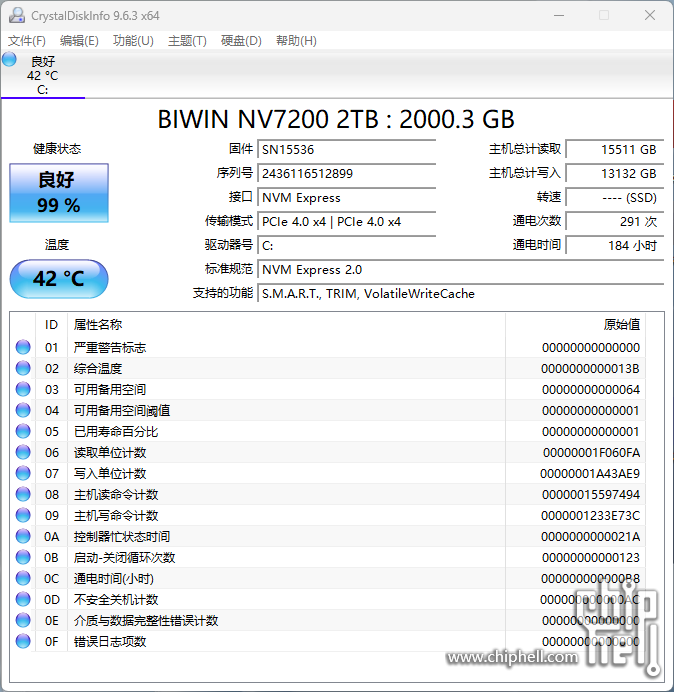Select the 通电时间(小时) attribute name
Screen dimensions: 674x692
pos(113,579)
